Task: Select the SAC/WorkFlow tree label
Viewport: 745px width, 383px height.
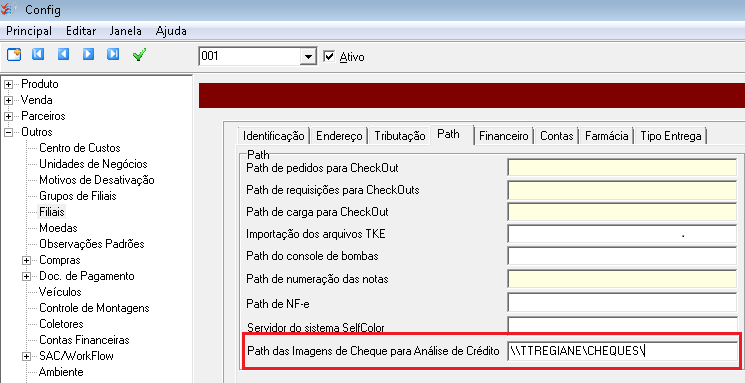Action: point(76,356)
